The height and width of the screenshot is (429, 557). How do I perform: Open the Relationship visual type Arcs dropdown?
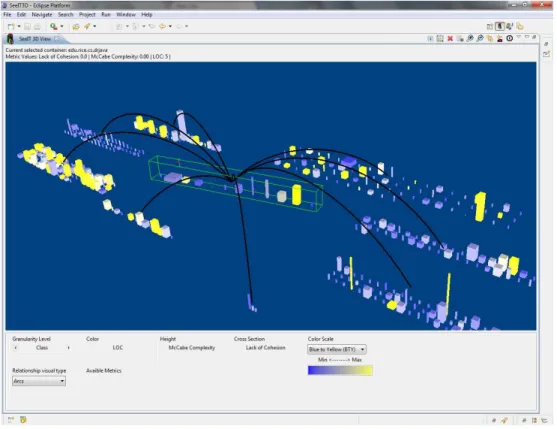point(39,381)
